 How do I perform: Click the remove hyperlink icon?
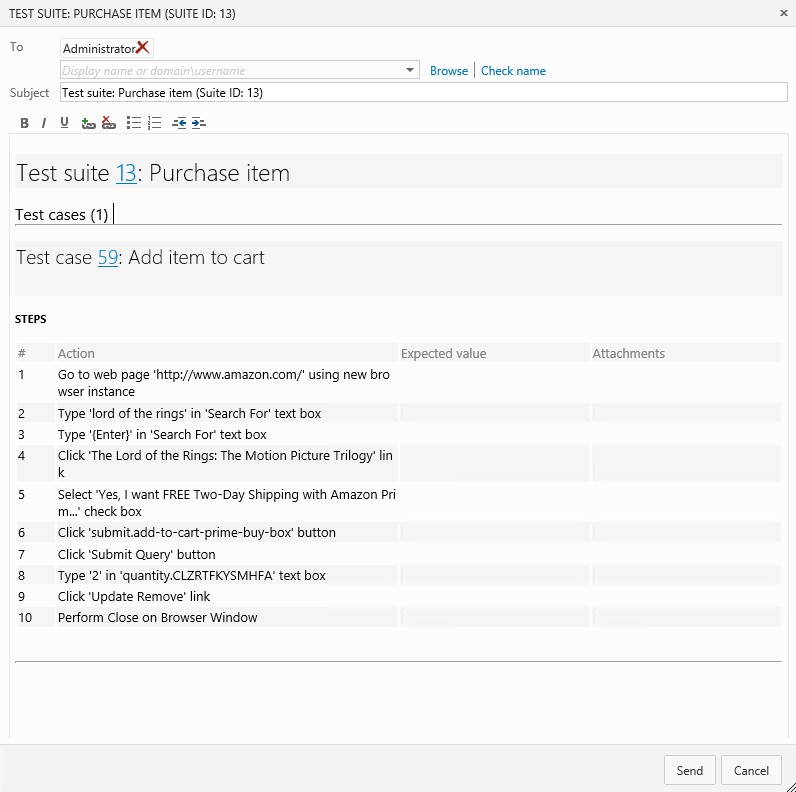tap(109, 123)
